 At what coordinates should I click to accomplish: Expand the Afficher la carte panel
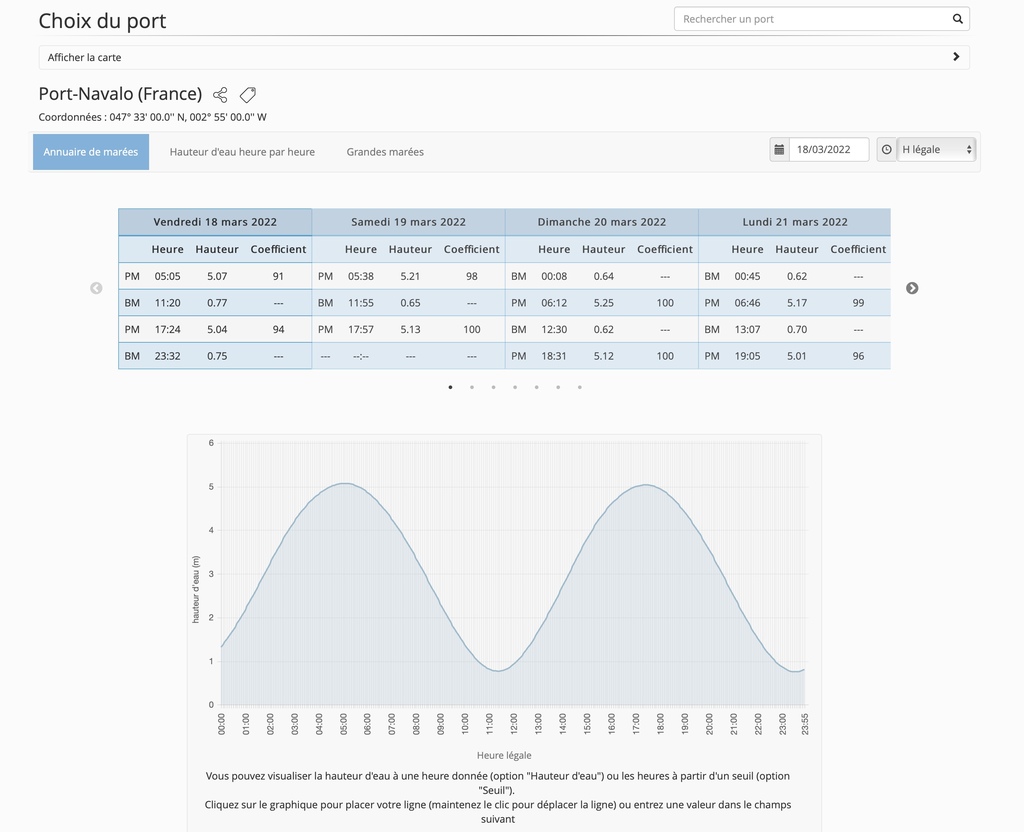(x=504, y=57)
